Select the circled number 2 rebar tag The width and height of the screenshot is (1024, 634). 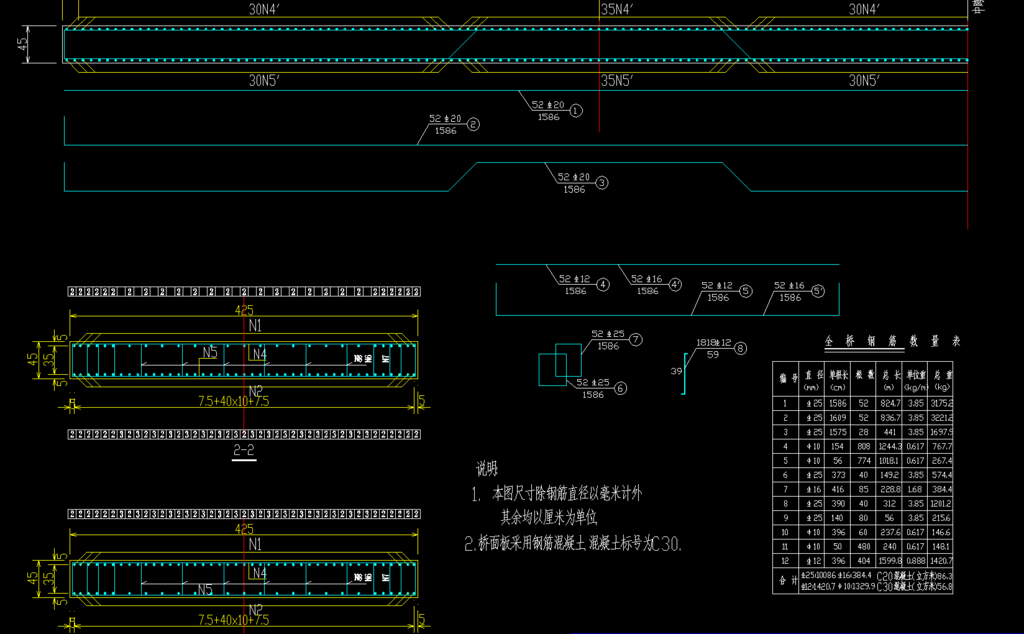473,125
